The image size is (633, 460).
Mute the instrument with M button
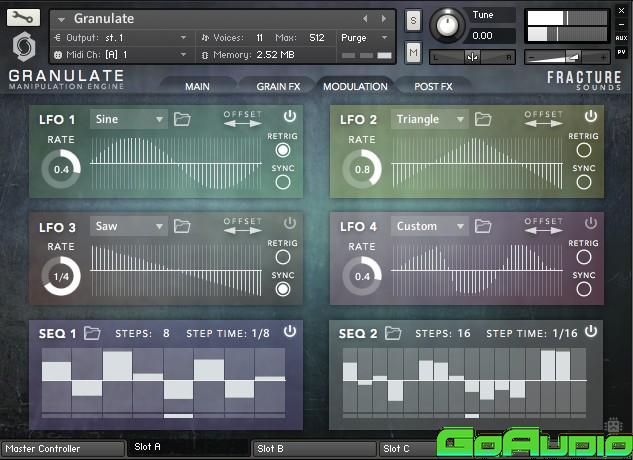[413, 52]
